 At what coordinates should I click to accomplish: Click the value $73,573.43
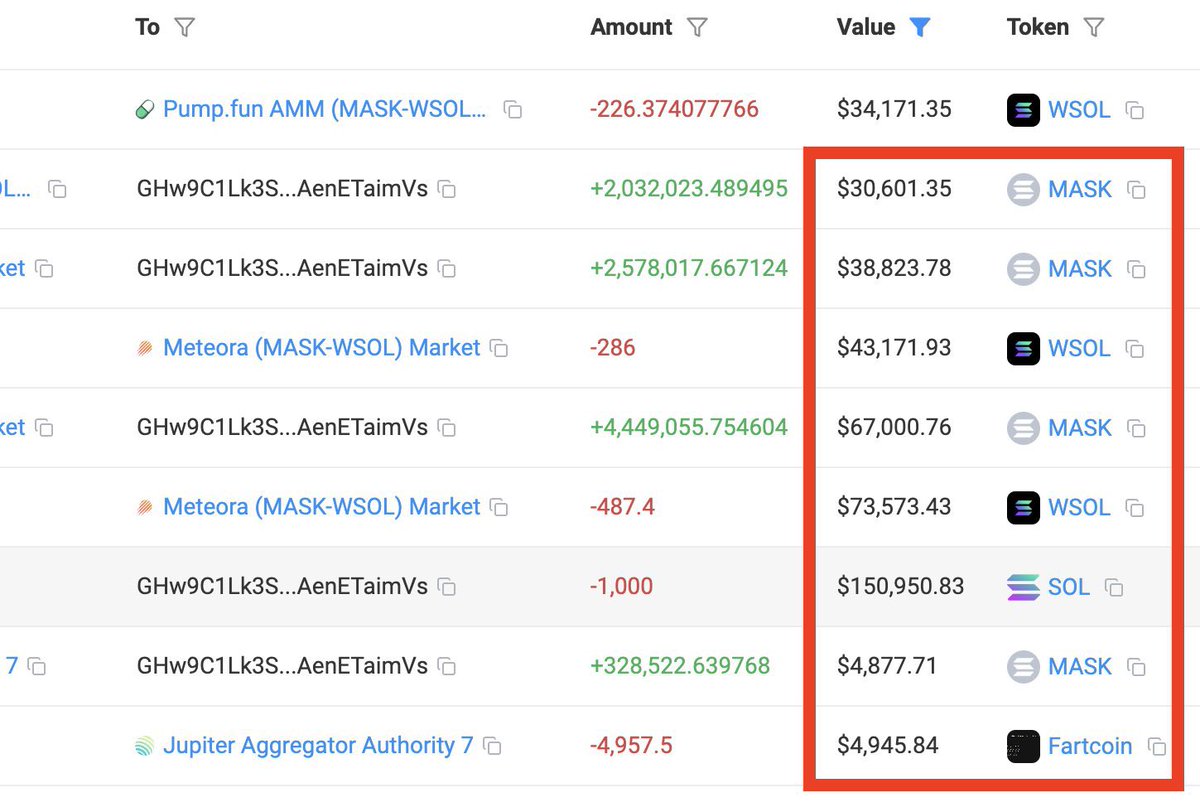click(894, 507)
